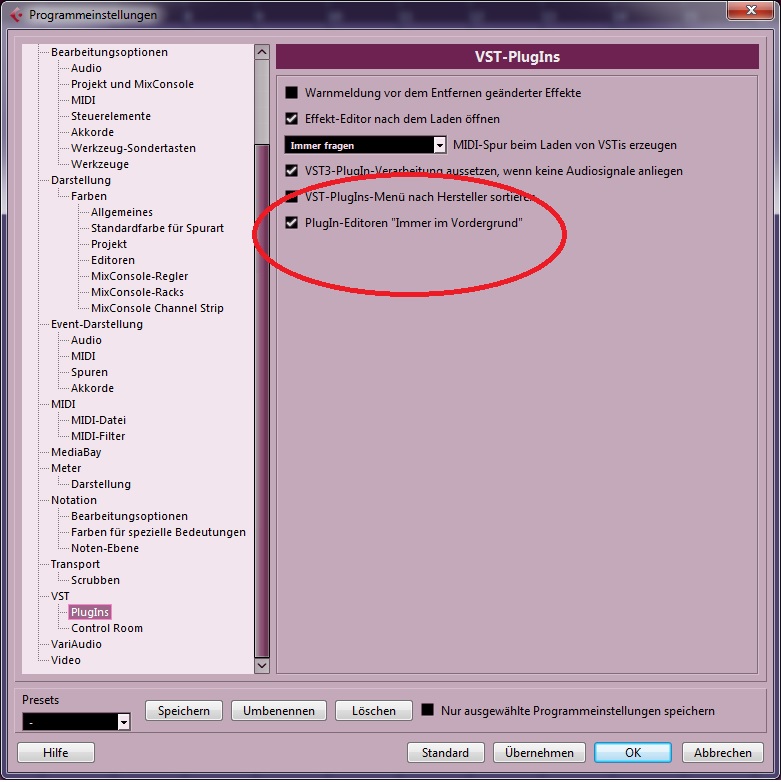
Task: Confirm the dialog with OK
Action: (633, 753)
